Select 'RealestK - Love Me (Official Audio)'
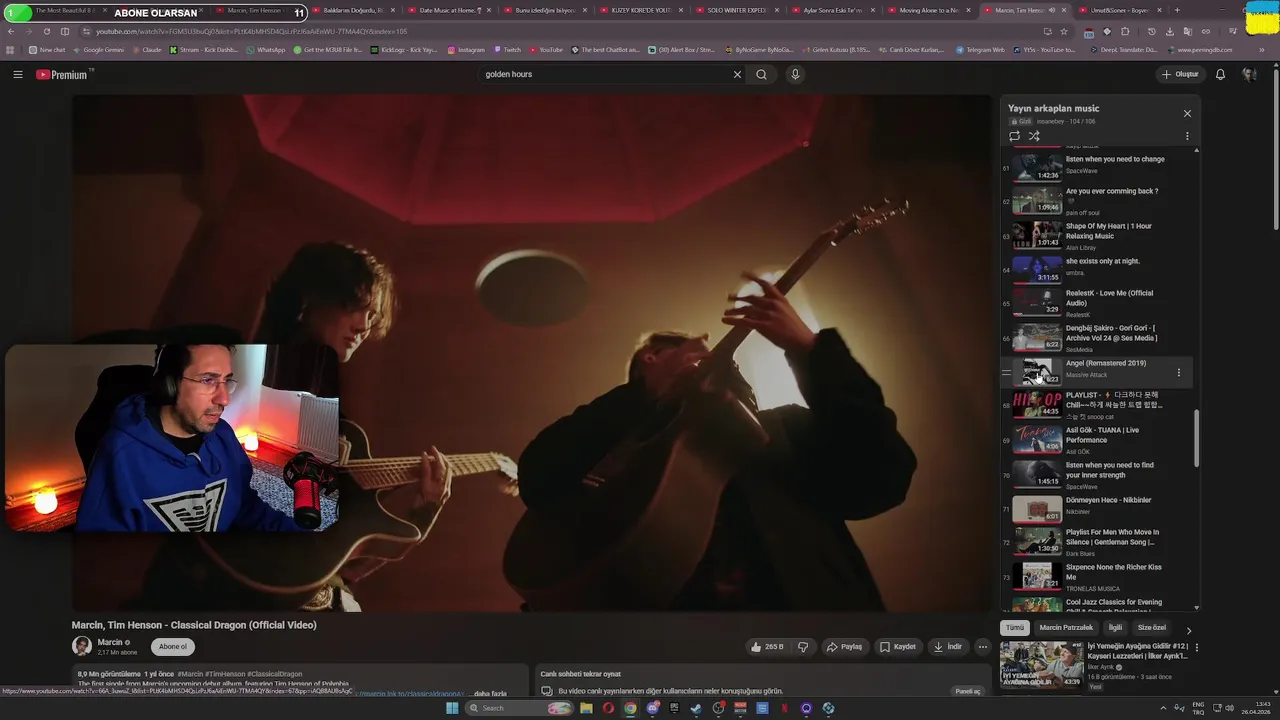 1097,303
